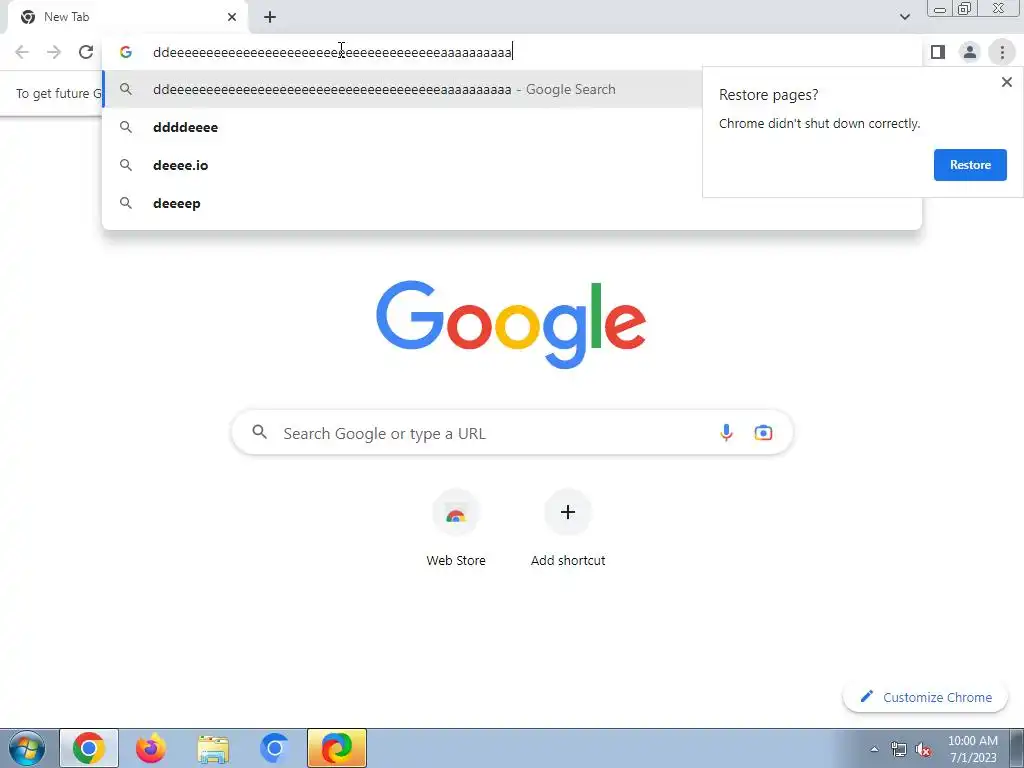This screenshot has height=768, width=1024.
Task: Click the Google icon in address bar
Action: pos(126,52)
